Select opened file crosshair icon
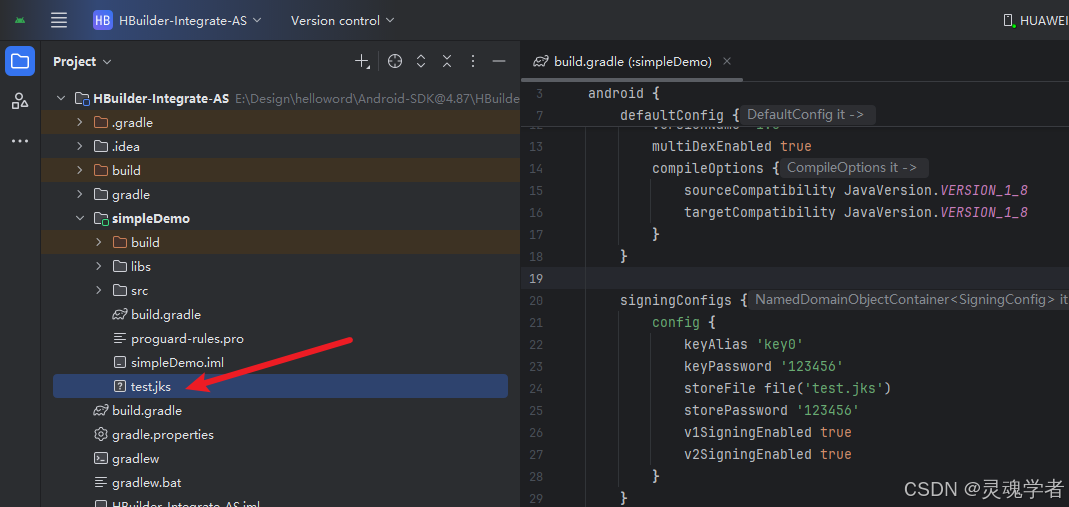 [395, 61]
